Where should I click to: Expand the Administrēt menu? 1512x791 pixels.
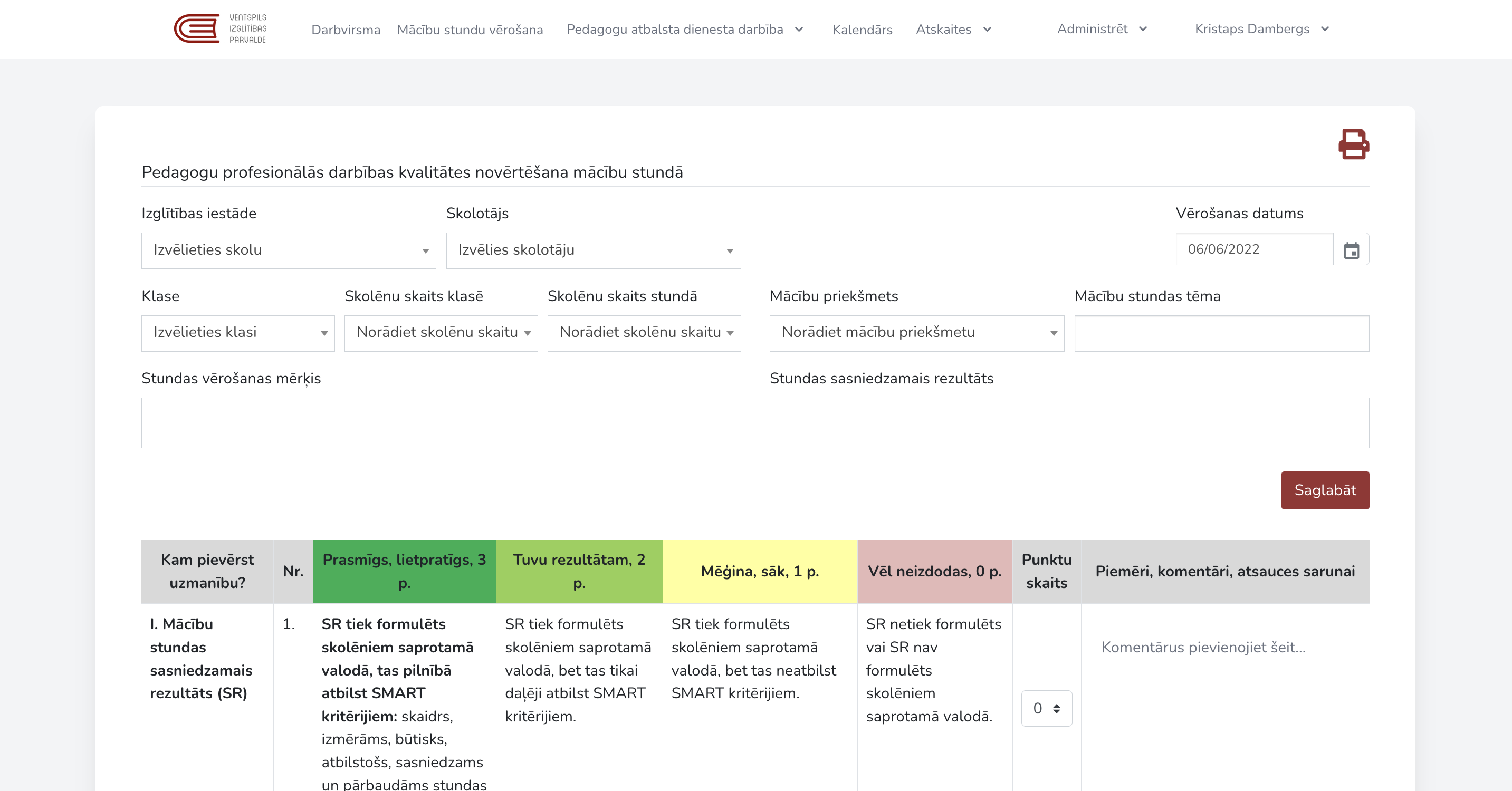[x=1102, y=28]
